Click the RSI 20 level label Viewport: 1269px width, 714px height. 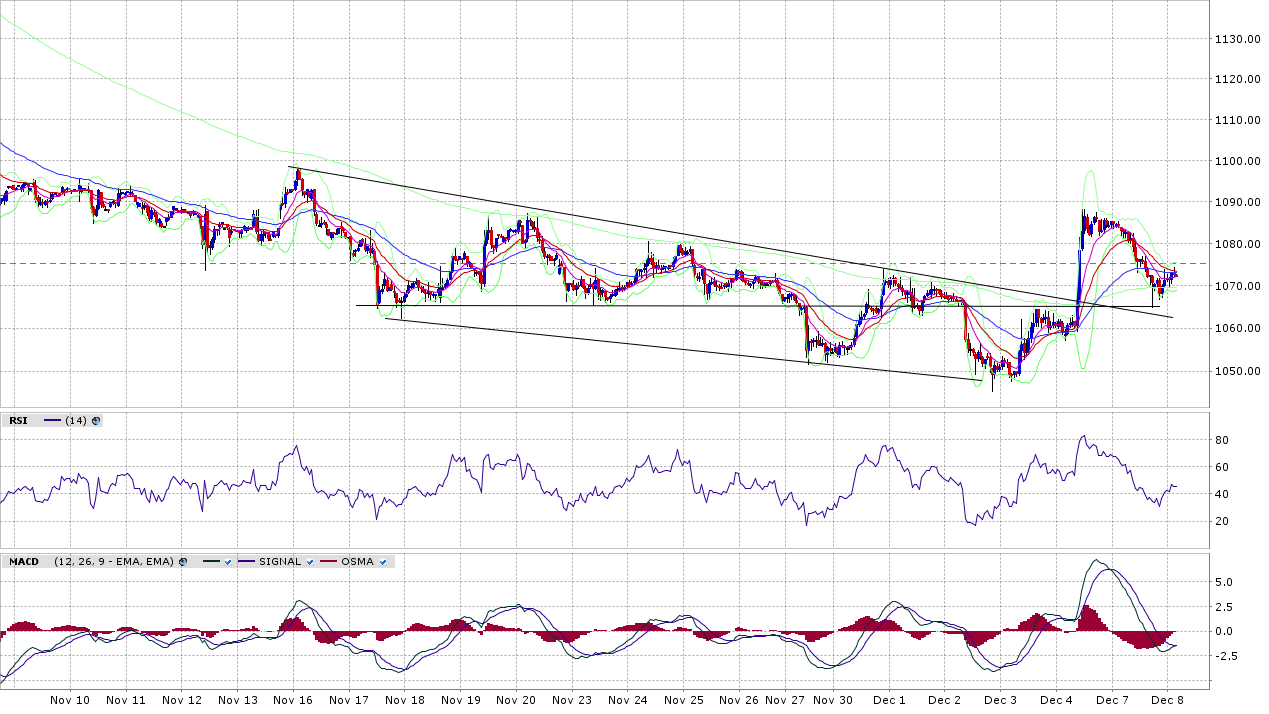point(1221,521)
